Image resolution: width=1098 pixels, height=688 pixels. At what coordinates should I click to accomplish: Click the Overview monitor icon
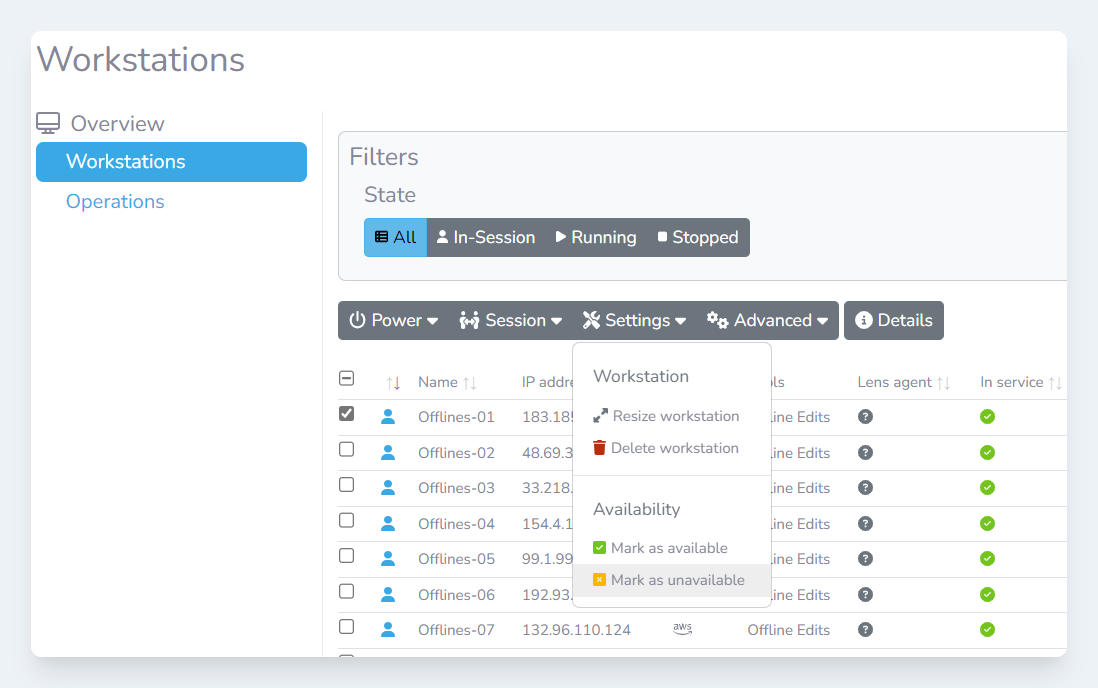coord(48,123)
